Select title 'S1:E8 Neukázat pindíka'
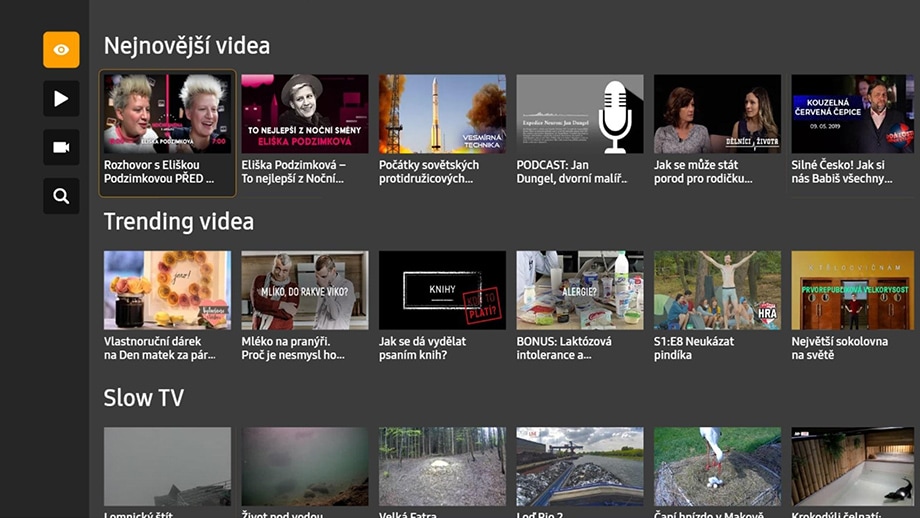The height and width of the screenshot is (518, 920). pyautogui.click(x=694, y=348)
